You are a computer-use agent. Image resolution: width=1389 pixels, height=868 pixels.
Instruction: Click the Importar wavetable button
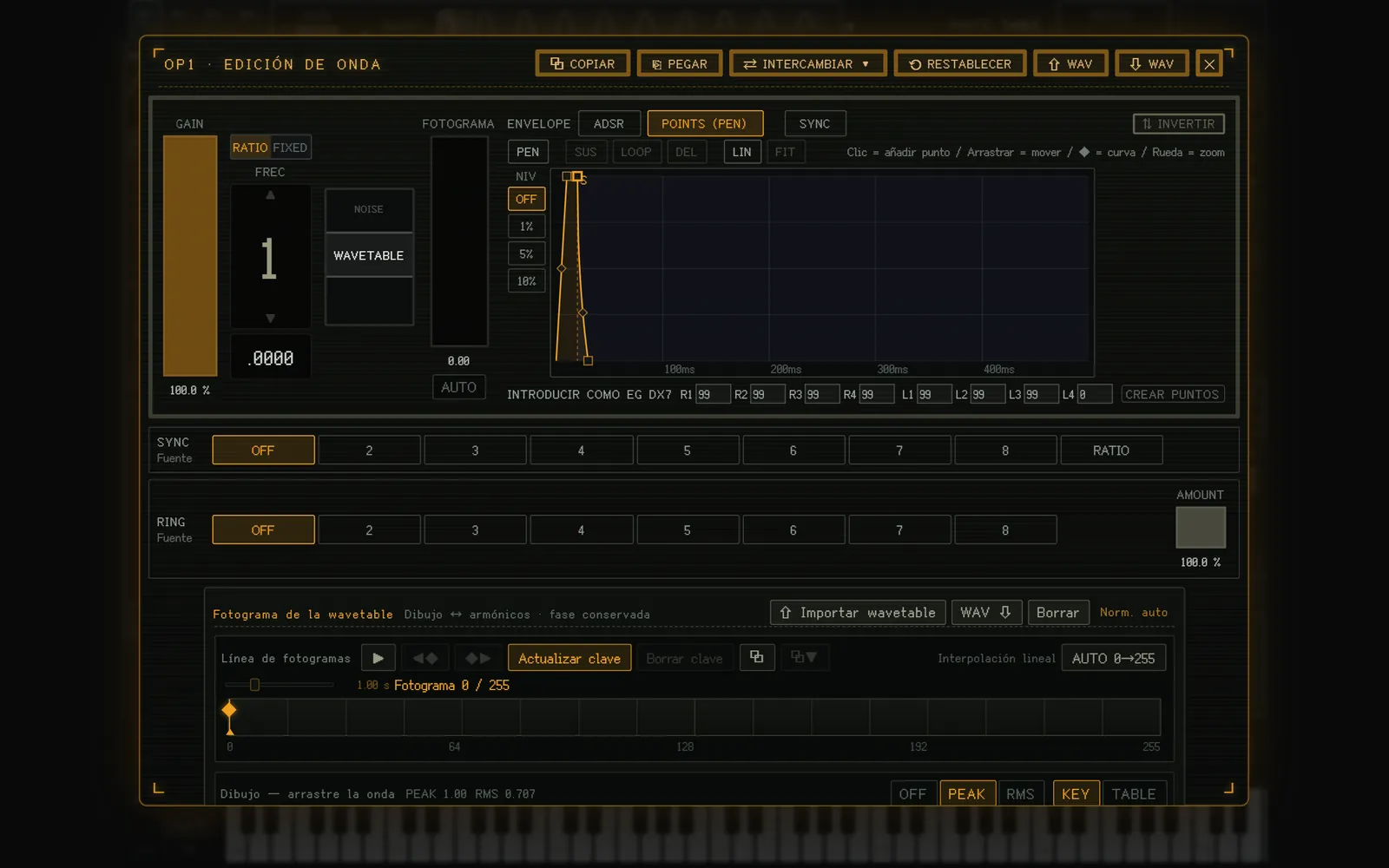tap(858, 613)
